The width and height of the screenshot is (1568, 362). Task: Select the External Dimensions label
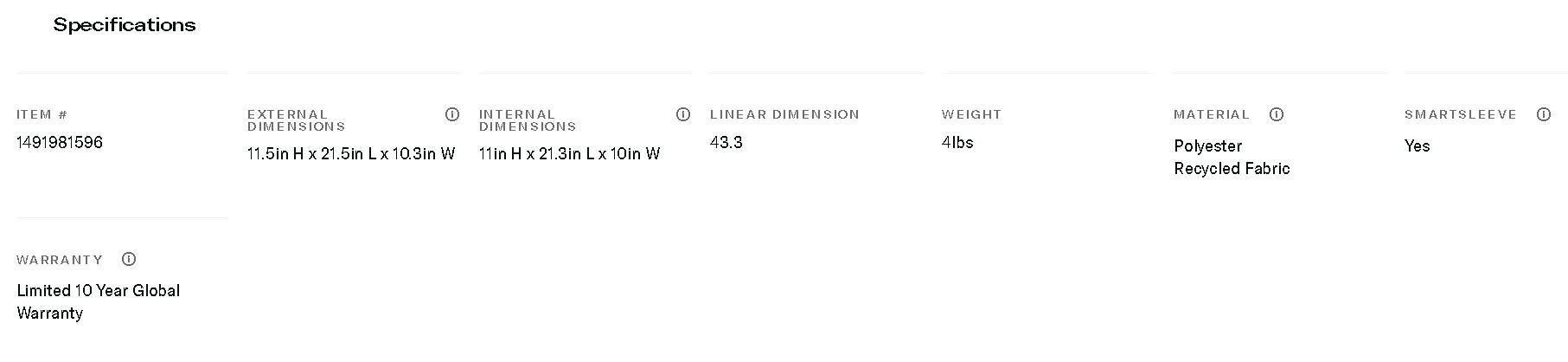(296, 120)
